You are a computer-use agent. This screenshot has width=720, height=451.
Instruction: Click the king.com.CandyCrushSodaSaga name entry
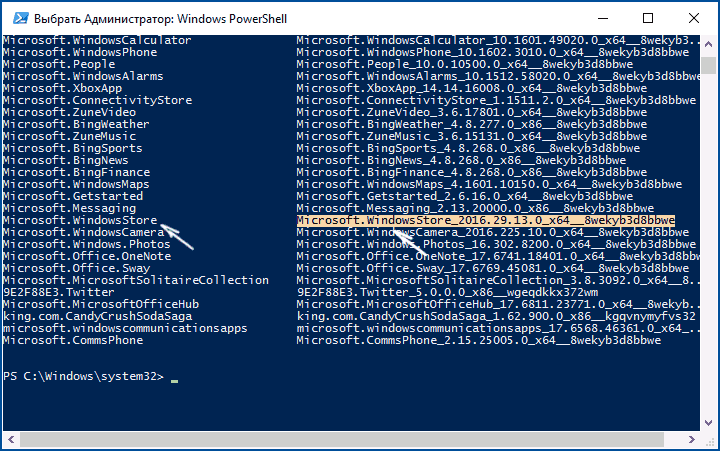coord(97,316)
